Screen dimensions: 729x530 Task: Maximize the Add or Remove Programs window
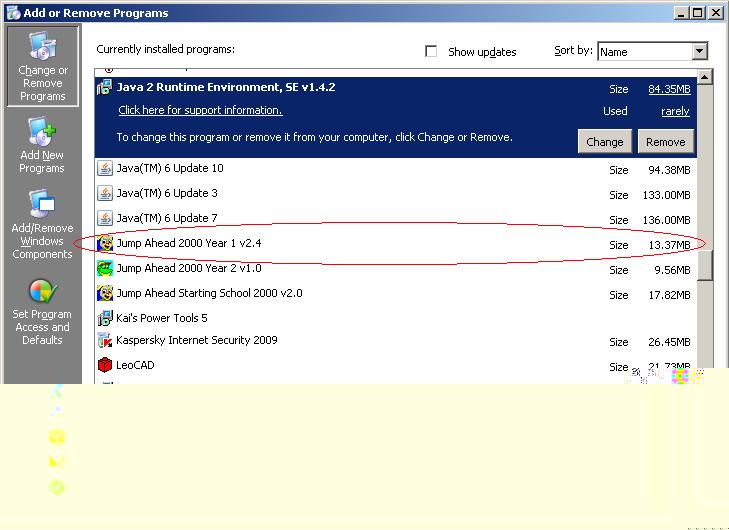698,13
